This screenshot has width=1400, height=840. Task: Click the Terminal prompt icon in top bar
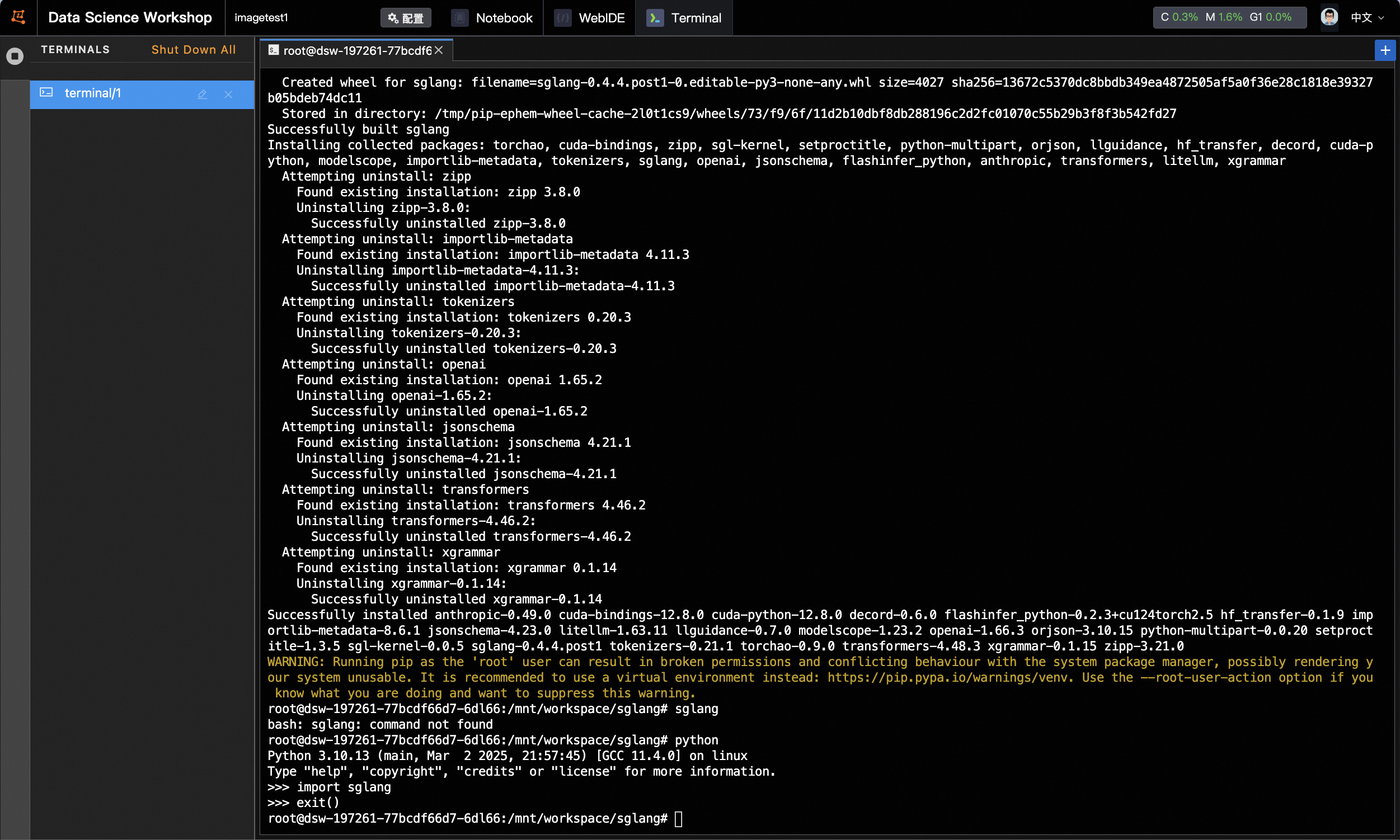coord(655,18)
